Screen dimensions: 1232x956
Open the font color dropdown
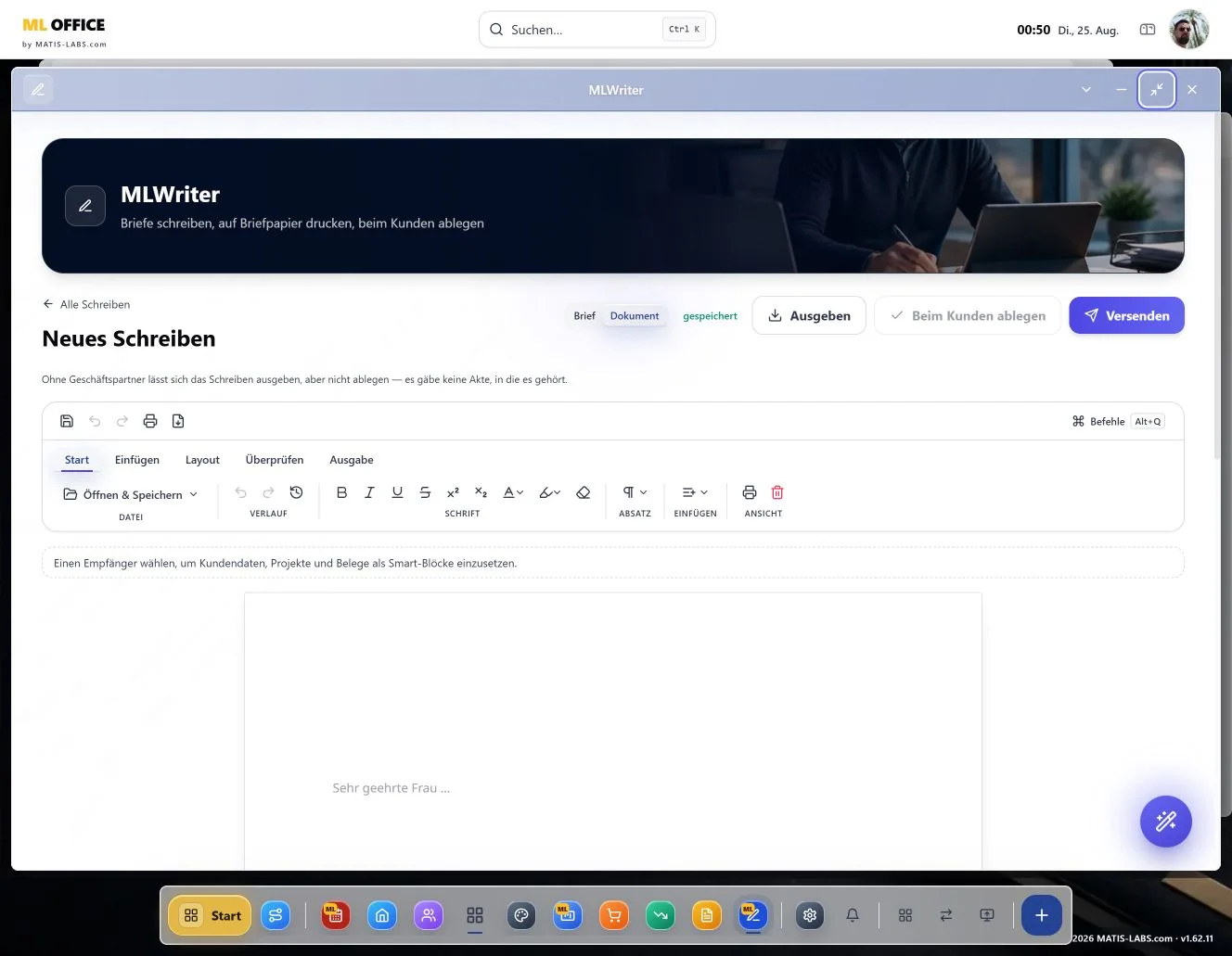coord(513,492)
